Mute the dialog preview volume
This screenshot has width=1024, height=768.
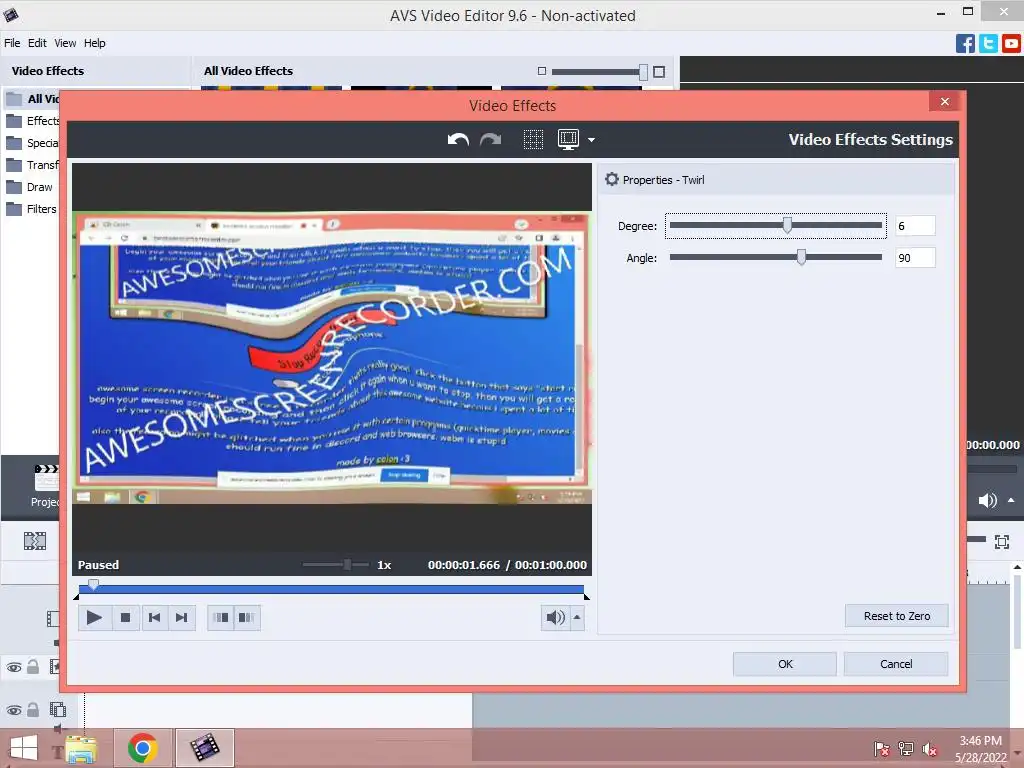tap(555, 617)
